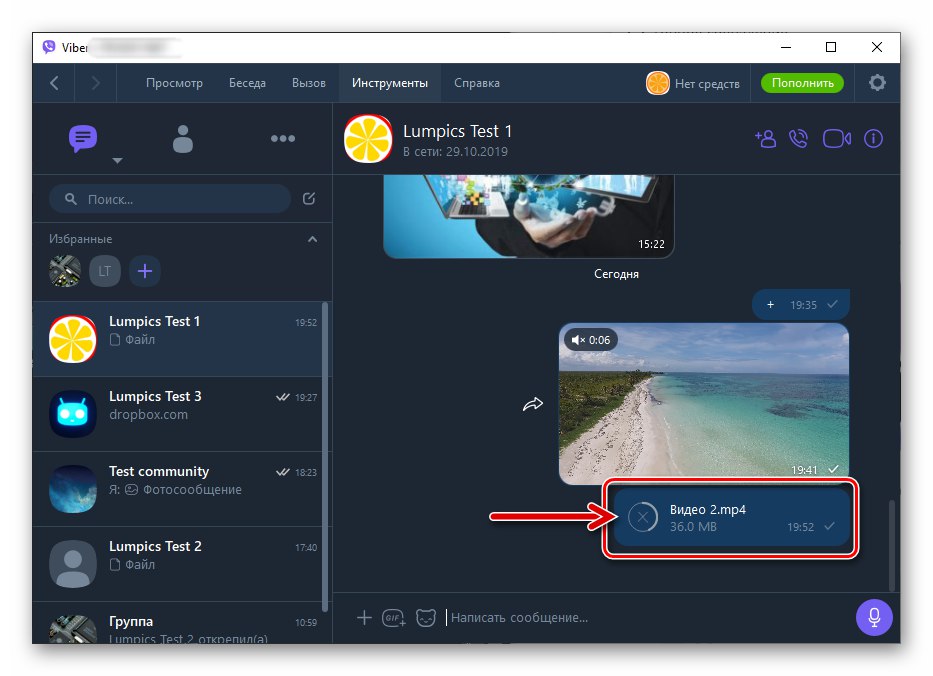Click the conversation scrollbar
This screenshot has width=933, height=676.
point(891,546)
